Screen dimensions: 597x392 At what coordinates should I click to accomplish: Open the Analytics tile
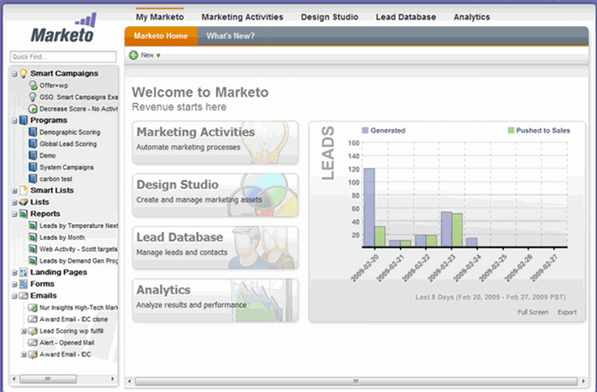click(x=215, y=300)
